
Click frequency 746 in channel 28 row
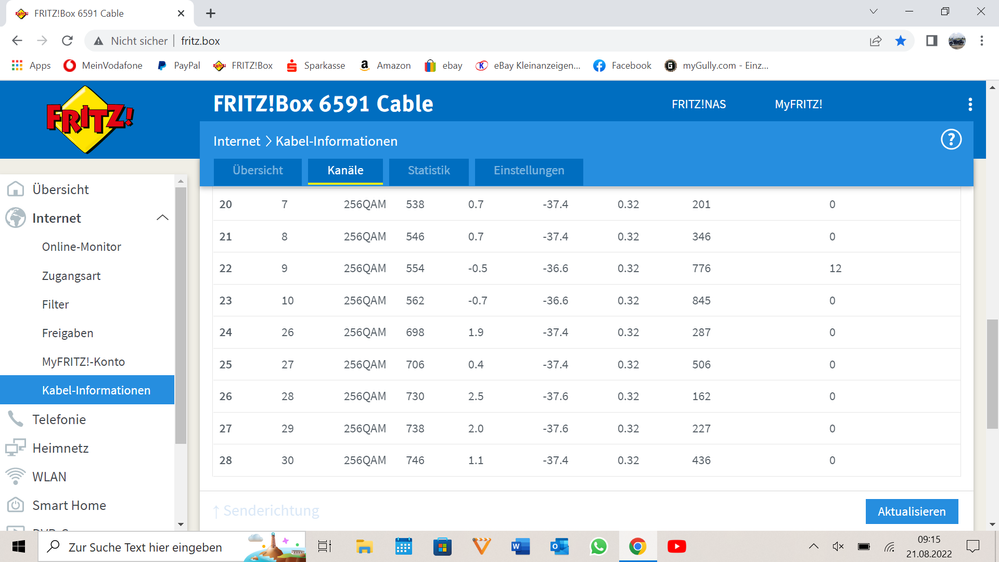[415, 460]
